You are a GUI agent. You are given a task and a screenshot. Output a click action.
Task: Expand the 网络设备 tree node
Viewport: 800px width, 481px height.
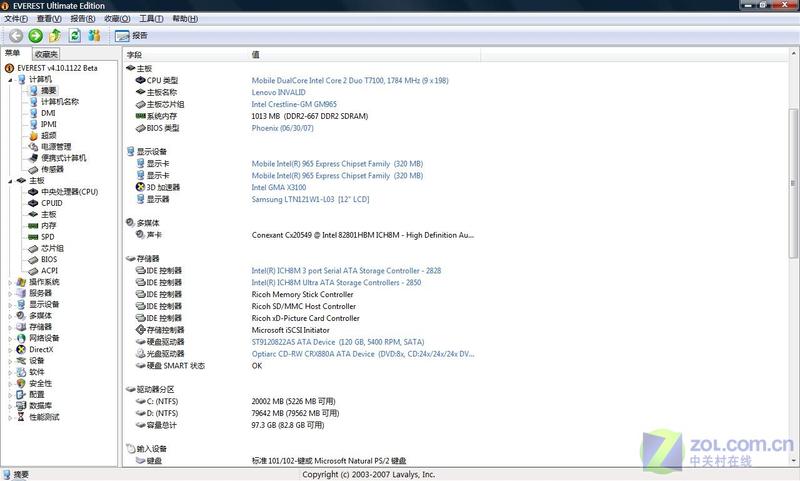pos(10,338)
